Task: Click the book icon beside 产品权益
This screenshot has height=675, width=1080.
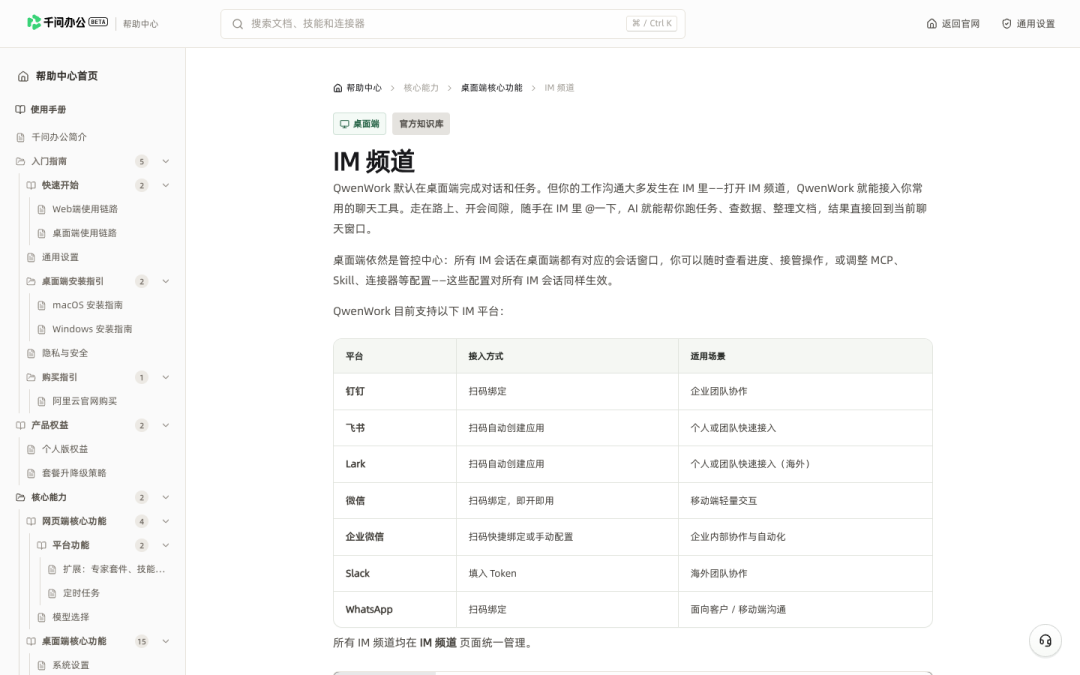Action: pos(20,425)
